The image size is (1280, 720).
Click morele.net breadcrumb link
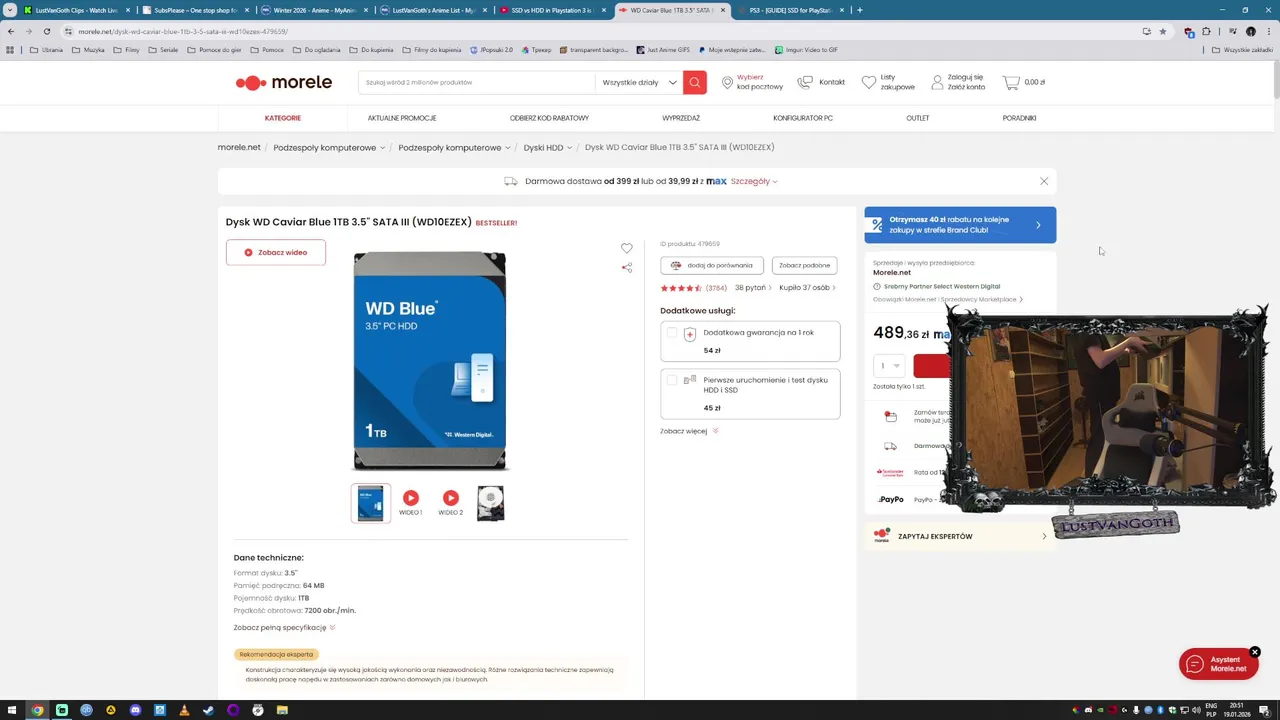(x=239, y=148)
